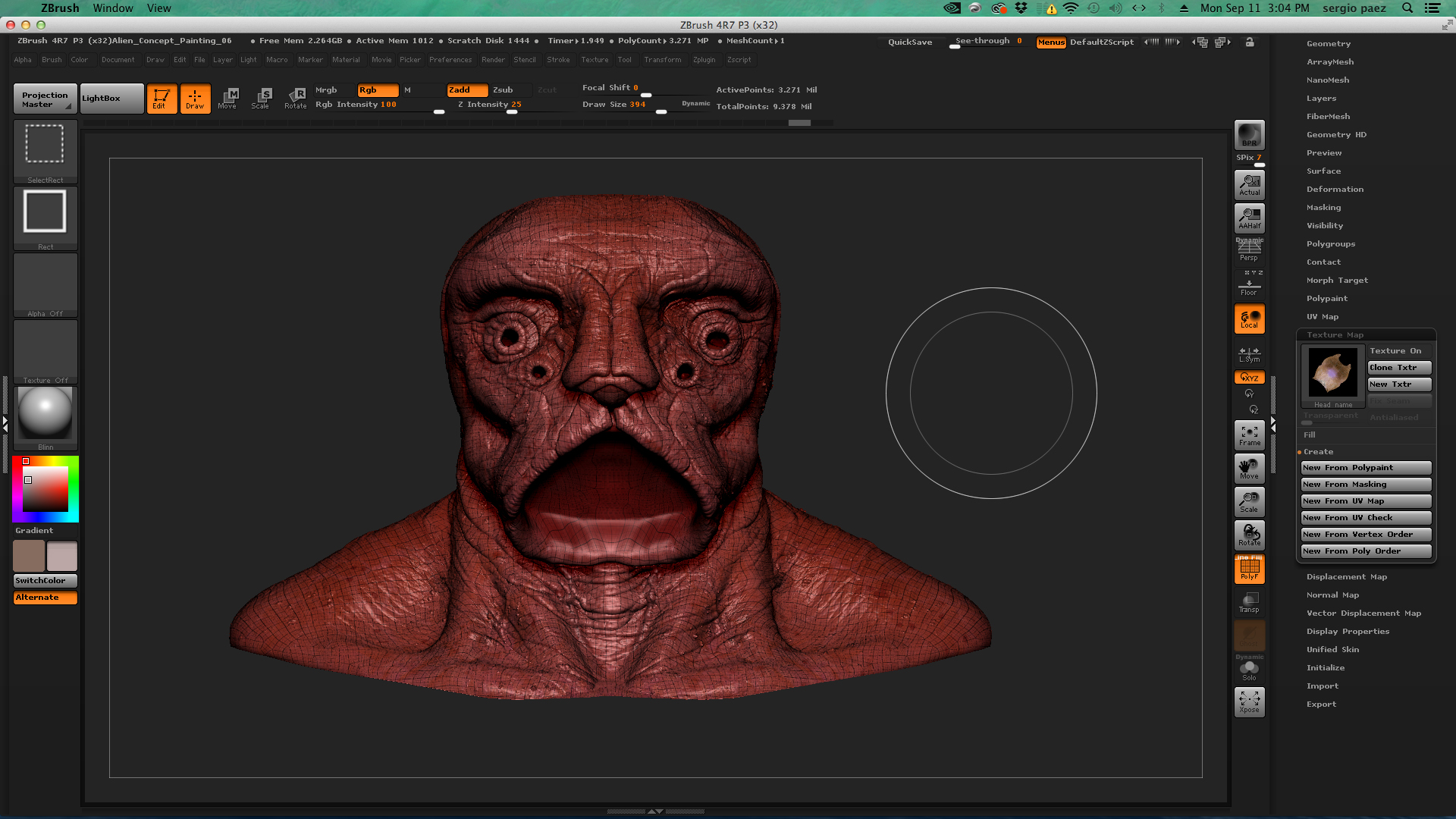Enable Mrgb paint mode
Image resolution: width=1456 pixels, height=819 pixels.
click(x=334, y=90)
